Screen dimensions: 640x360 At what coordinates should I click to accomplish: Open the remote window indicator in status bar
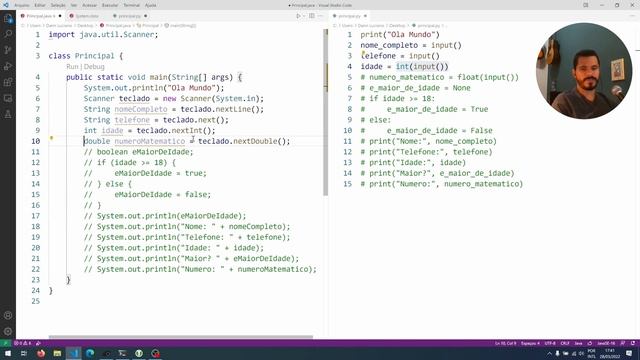coord(5,343)
